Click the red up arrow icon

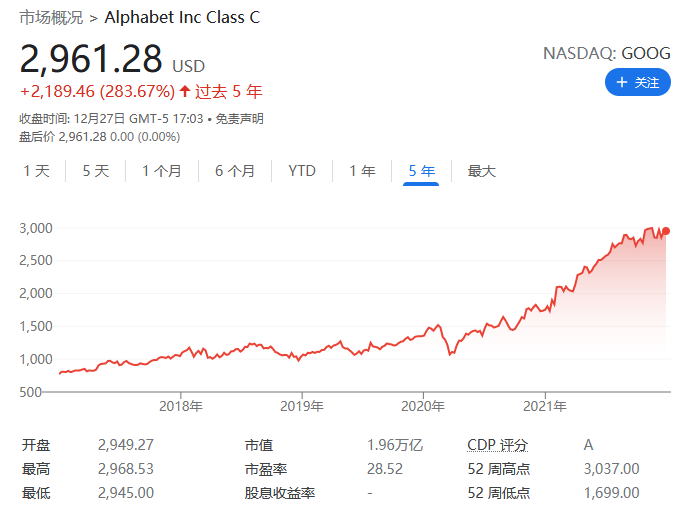185,91
